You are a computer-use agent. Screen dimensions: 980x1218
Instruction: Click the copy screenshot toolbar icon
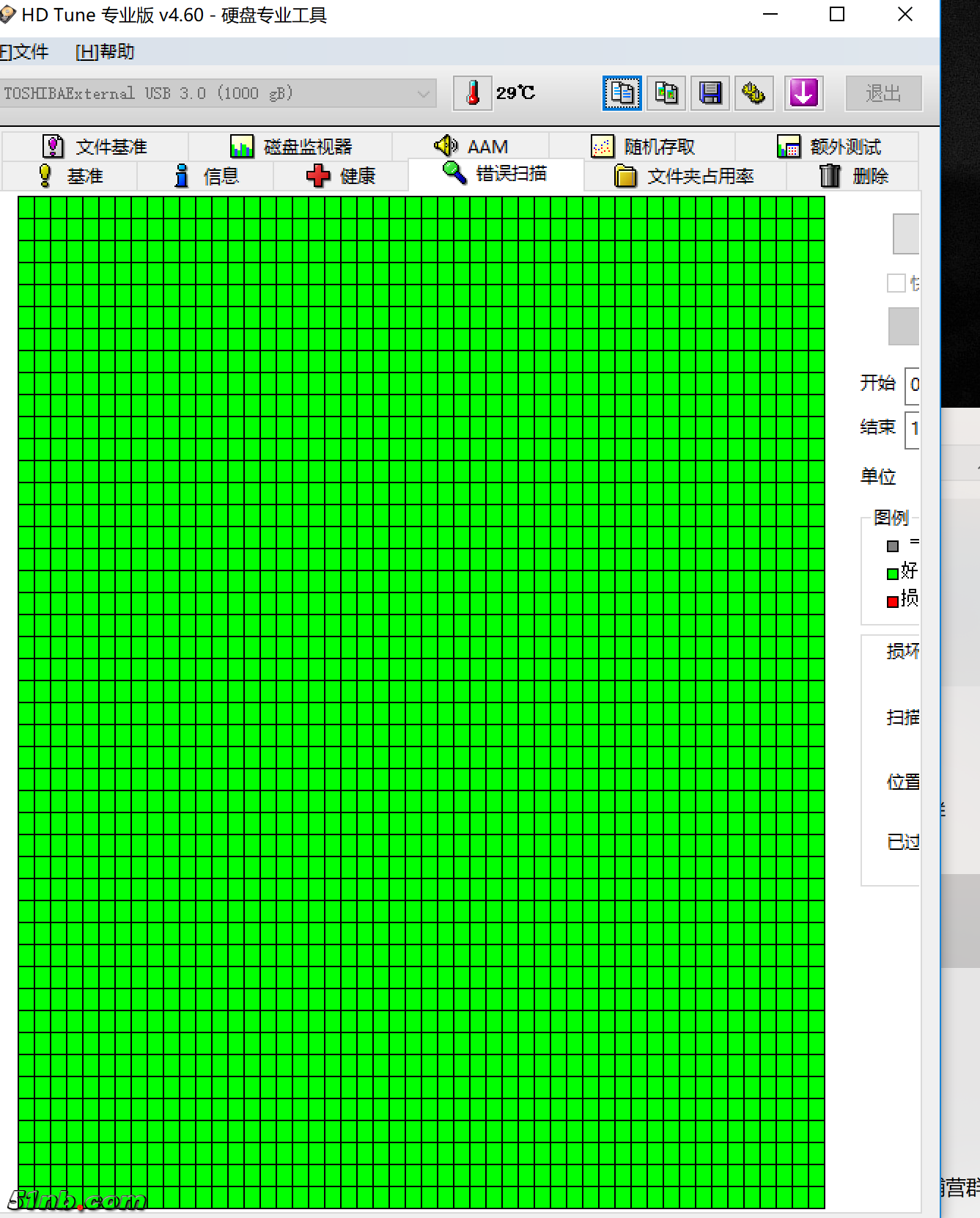(x=666, y=93)
